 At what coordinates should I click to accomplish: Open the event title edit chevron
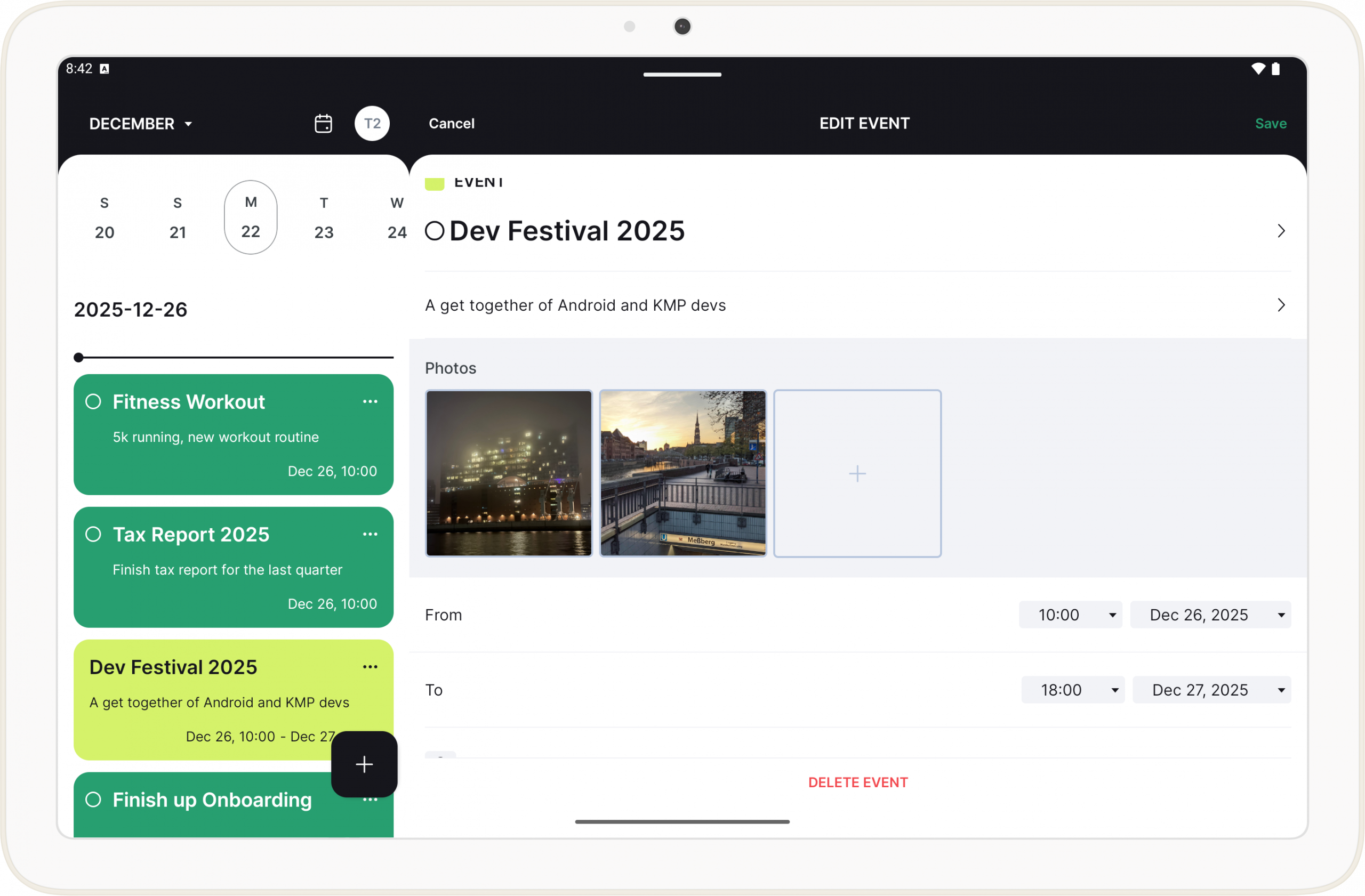click(1281, 231)
